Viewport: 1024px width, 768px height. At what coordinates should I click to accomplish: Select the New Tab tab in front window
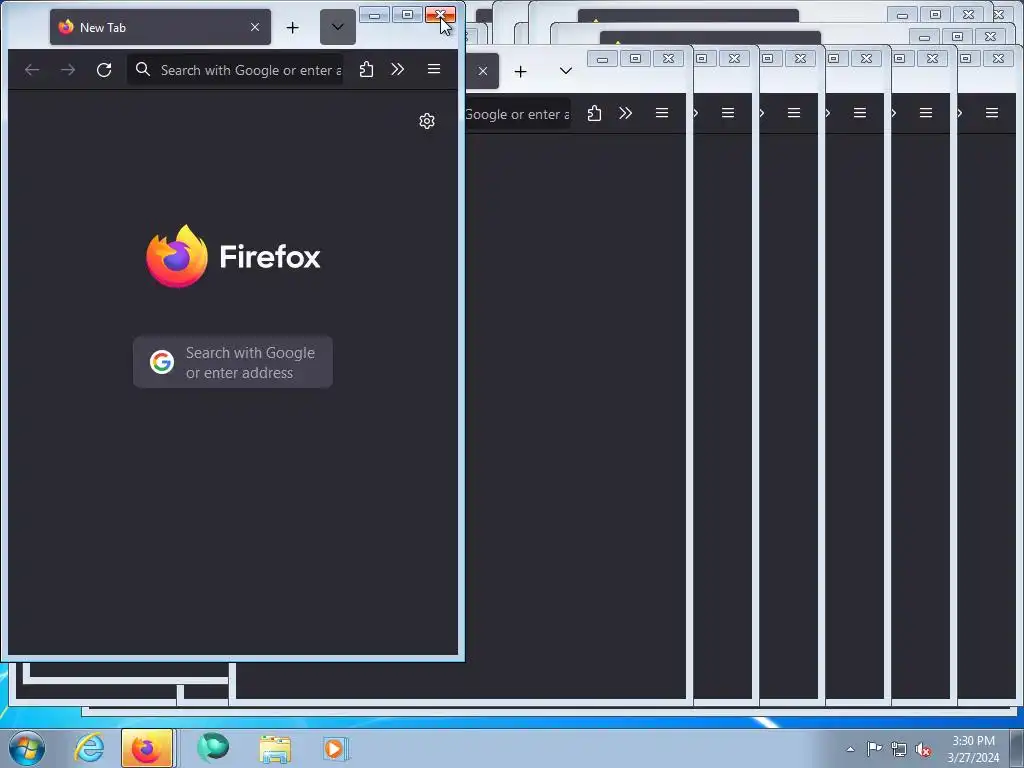160,27
